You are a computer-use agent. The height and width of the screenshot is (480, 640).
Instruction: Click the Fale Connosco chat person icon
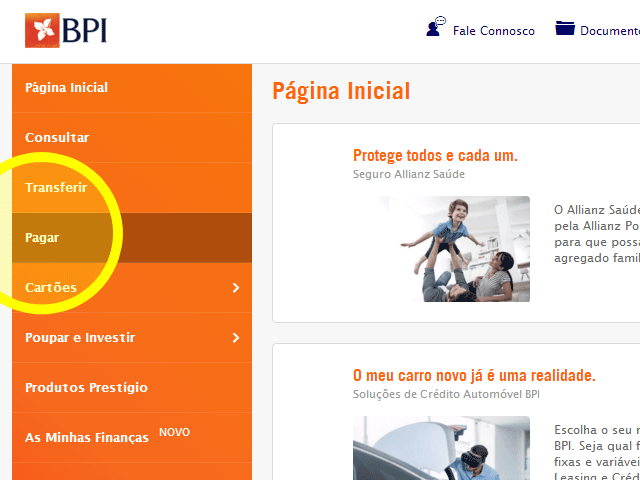point(436,27)
